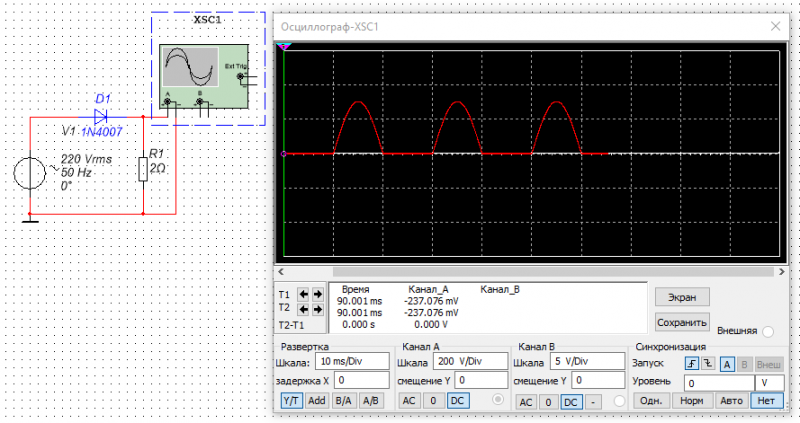Click Развертка Шкала field 10 ms/Div
Viewport: 800px width, 423px height.
[352, 361]
